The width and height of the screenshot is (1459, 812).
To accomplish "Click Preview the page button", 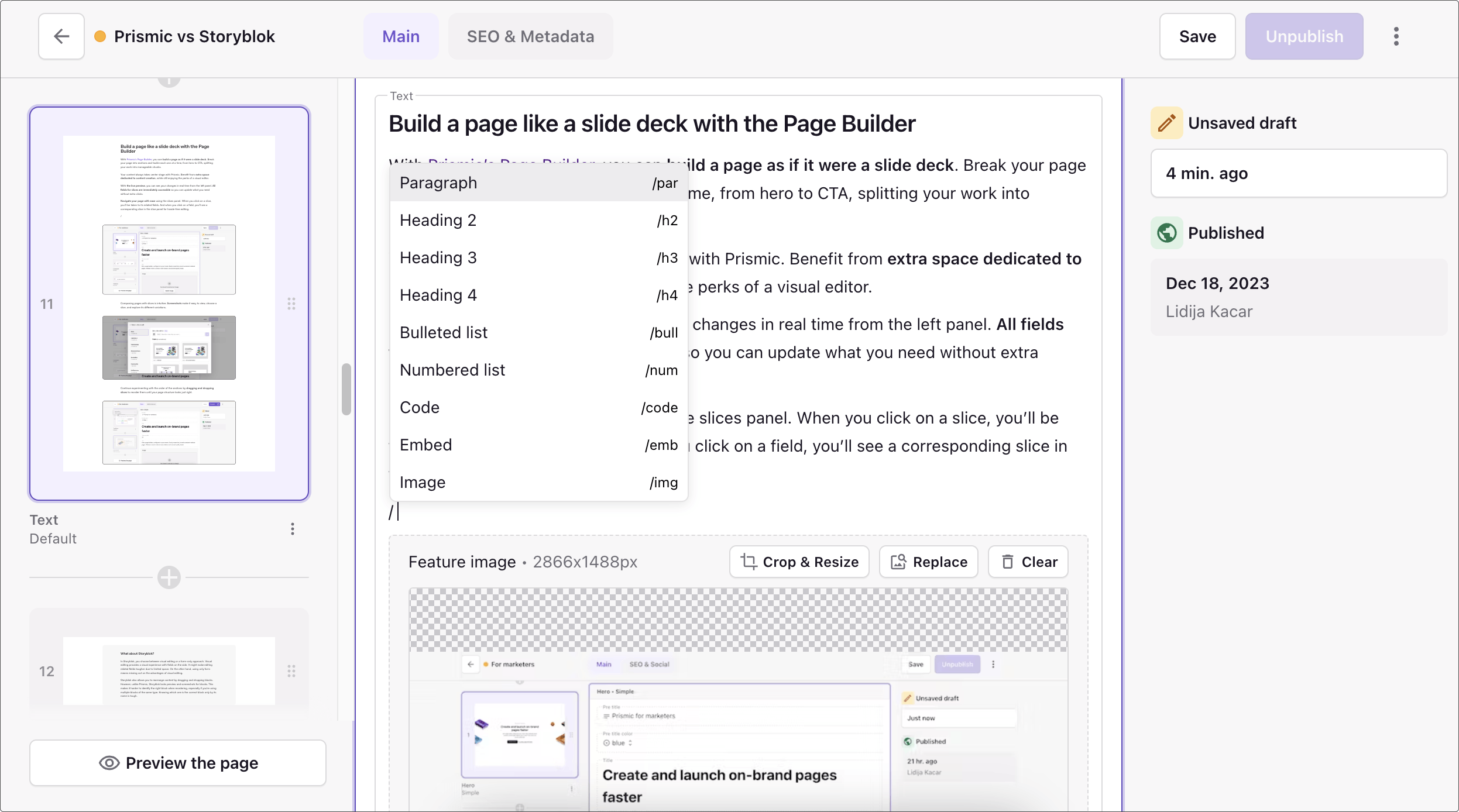I will pyautogui.click(x=178, y=763).
